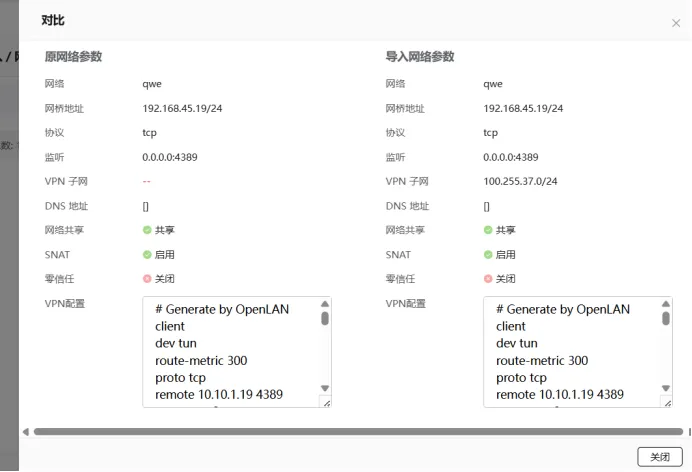This screenshot has width=692, height=472.
Task: Click green 共享 status icon under 原网络参数
Action: 147,230
